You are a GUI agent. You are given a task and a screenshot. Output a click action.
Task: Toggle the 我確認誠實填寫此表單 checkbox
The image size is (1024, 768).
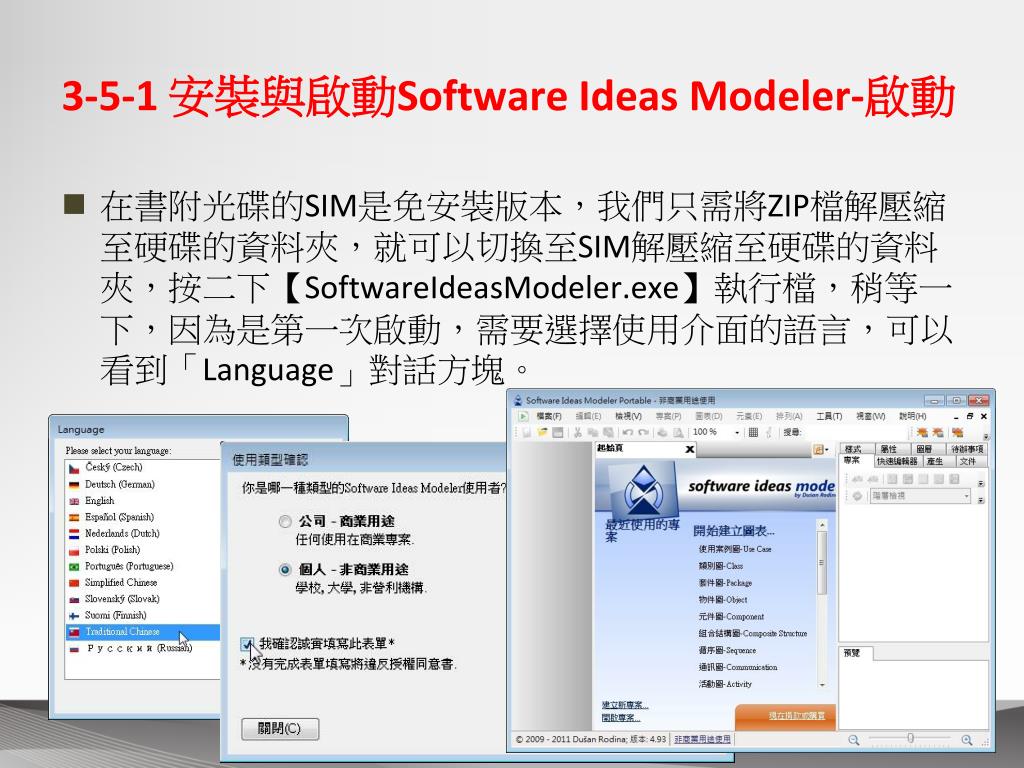[x=247, y=645]
